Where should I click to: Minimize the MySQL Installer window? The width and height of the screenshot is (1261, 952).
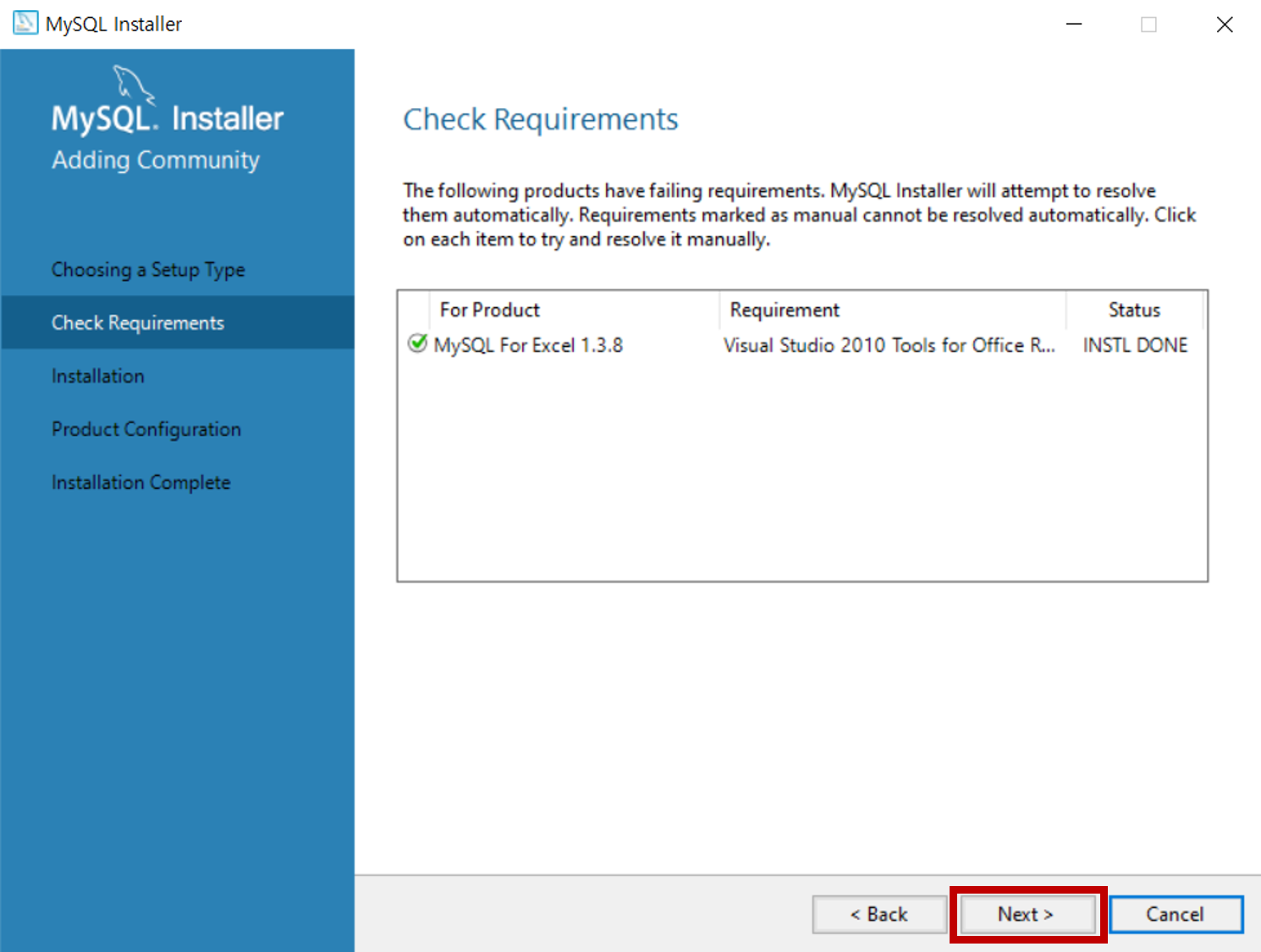point(1074,24)
